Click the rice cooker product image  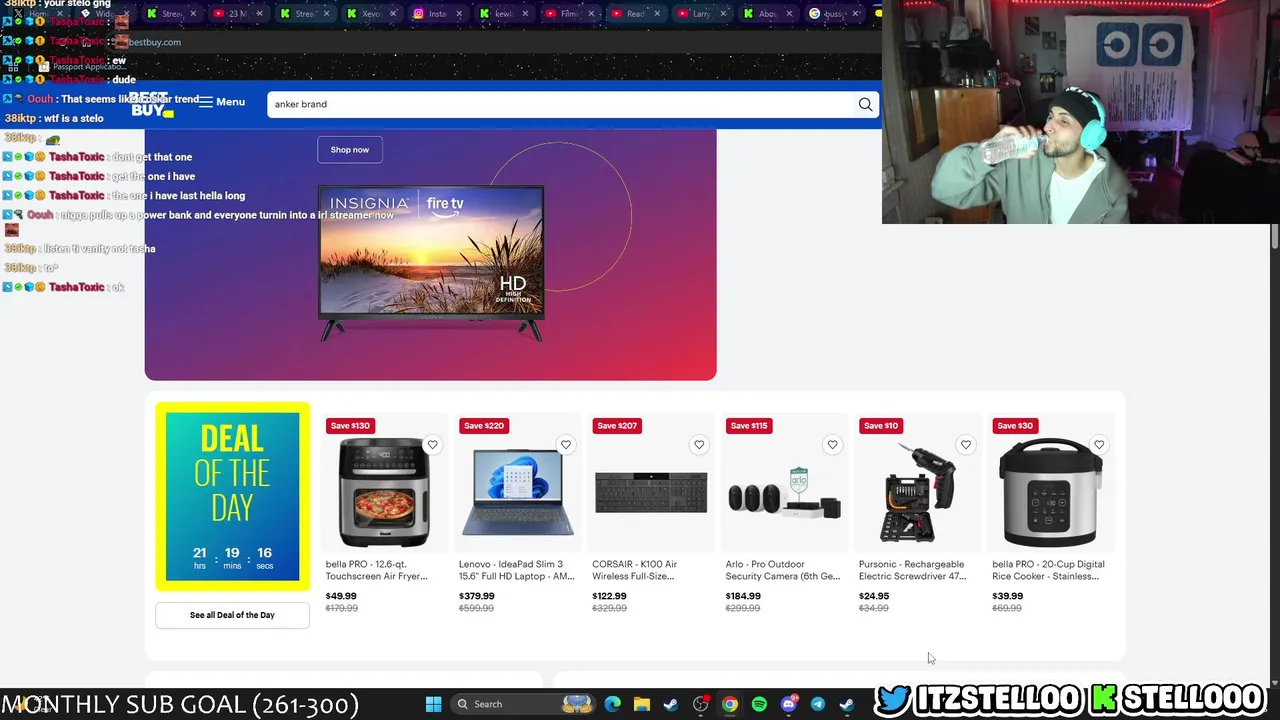coord(1051,492)
